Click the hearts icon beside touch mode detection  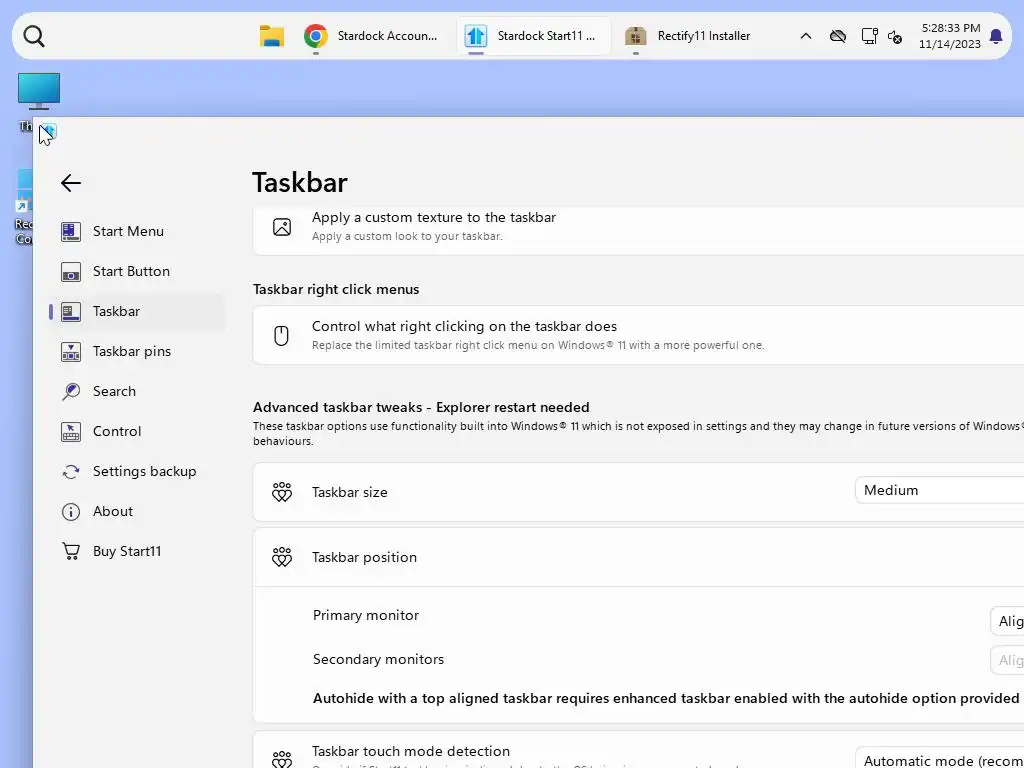coord(281,758)
